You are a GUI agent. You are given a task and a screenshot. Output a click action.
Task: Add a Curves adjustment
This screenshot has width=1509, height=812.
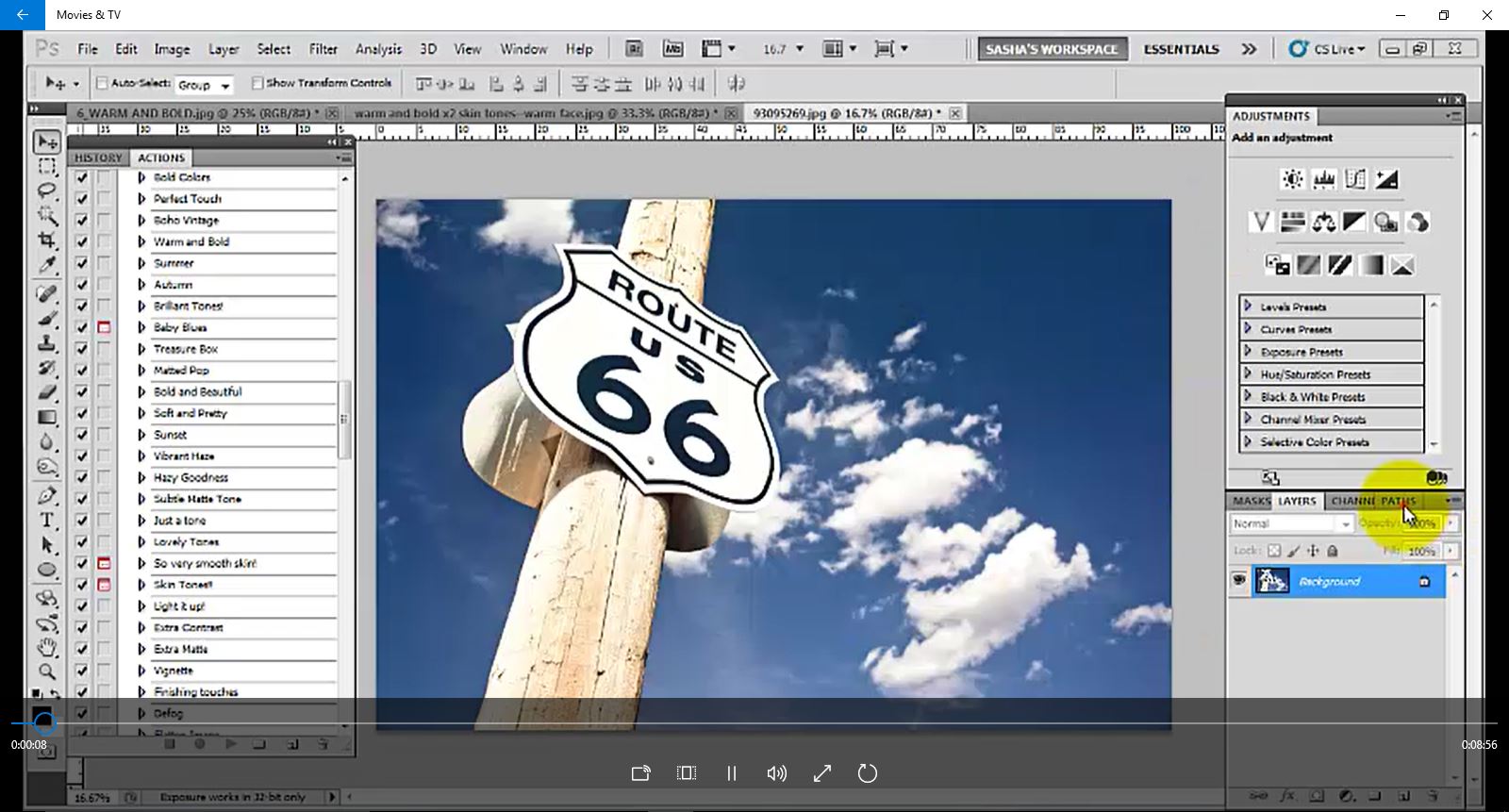pyautogui.click(x=1355, y=179)
